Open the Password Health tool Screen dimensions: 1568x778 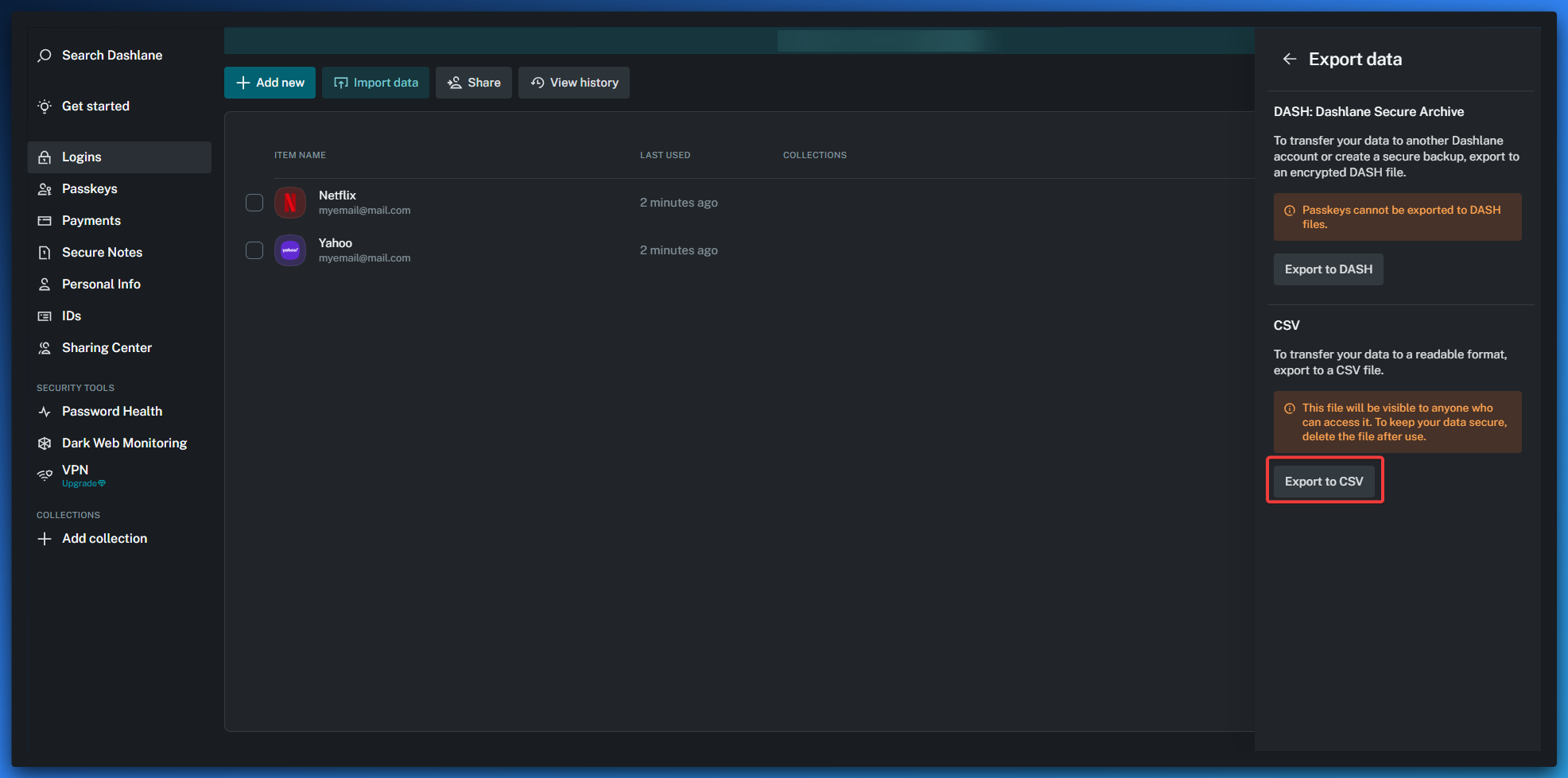(x=111, y=412)
